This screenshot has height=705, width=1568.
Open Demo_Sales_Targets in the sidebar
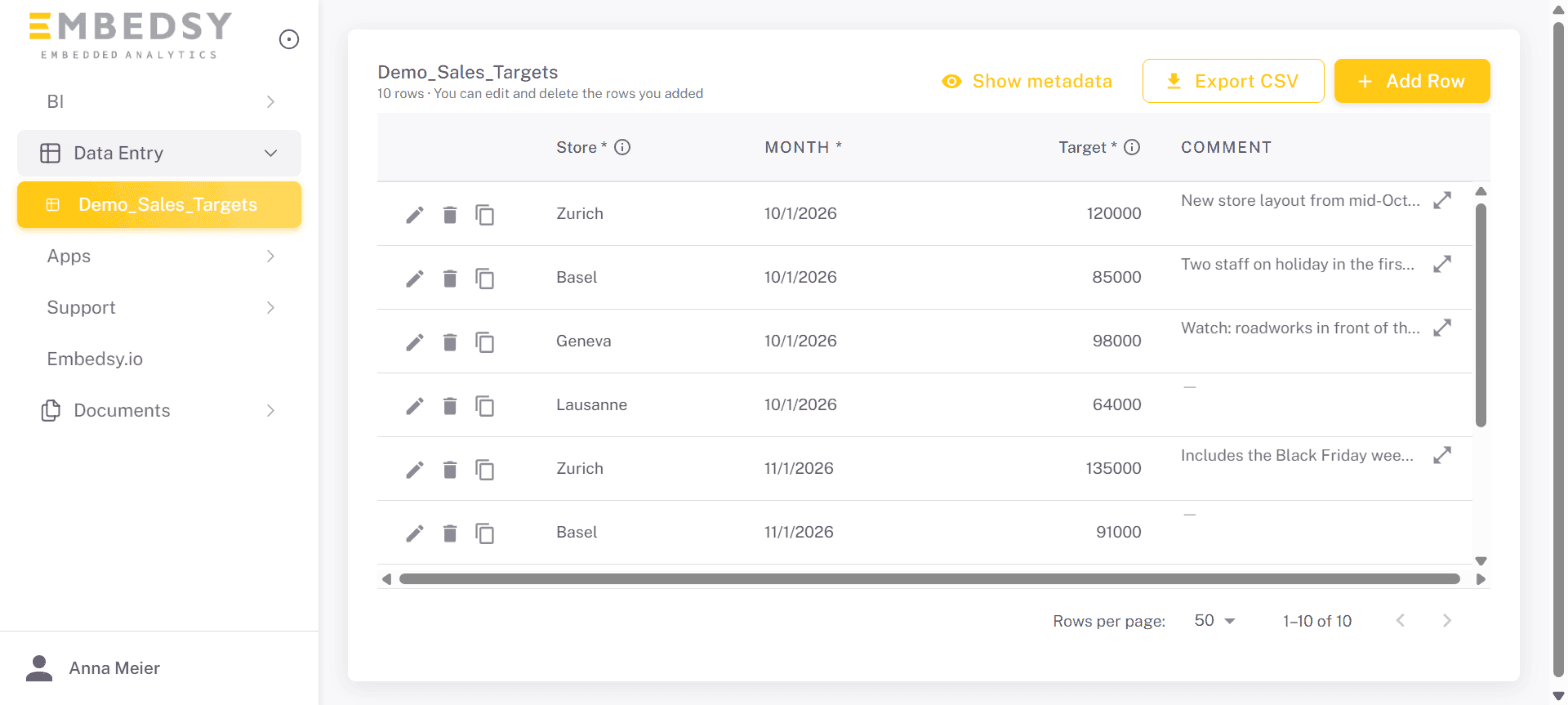(x=159, y=205)
